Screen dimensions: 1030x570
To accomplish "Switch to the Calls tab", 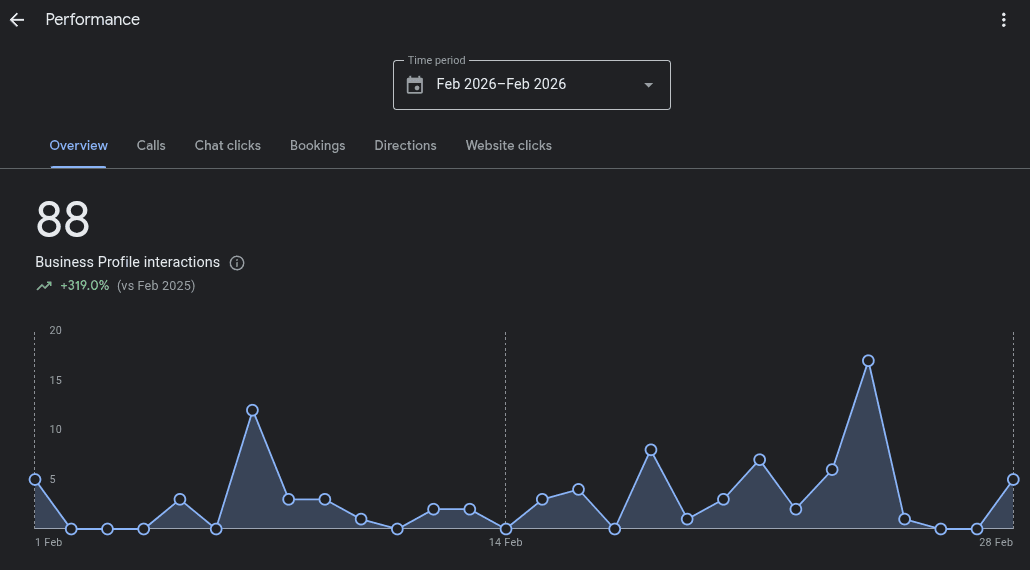I will tap(151, 146).
